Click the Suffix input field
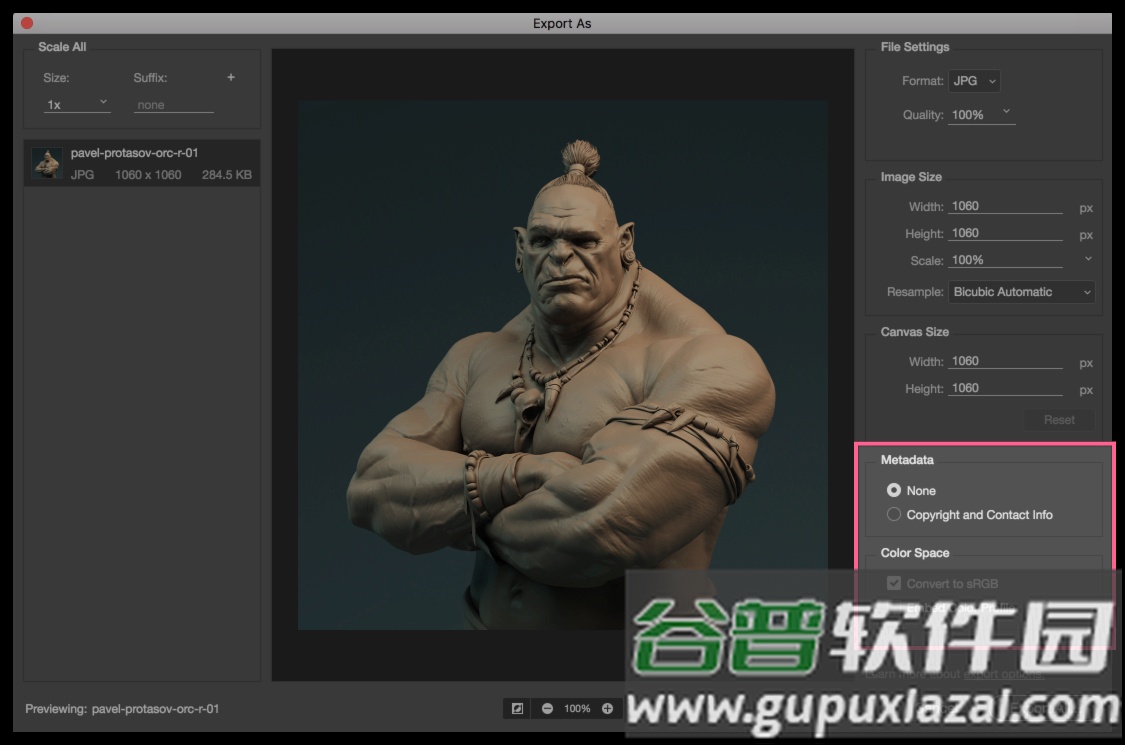1125x745 pixels. coord(174,105)
